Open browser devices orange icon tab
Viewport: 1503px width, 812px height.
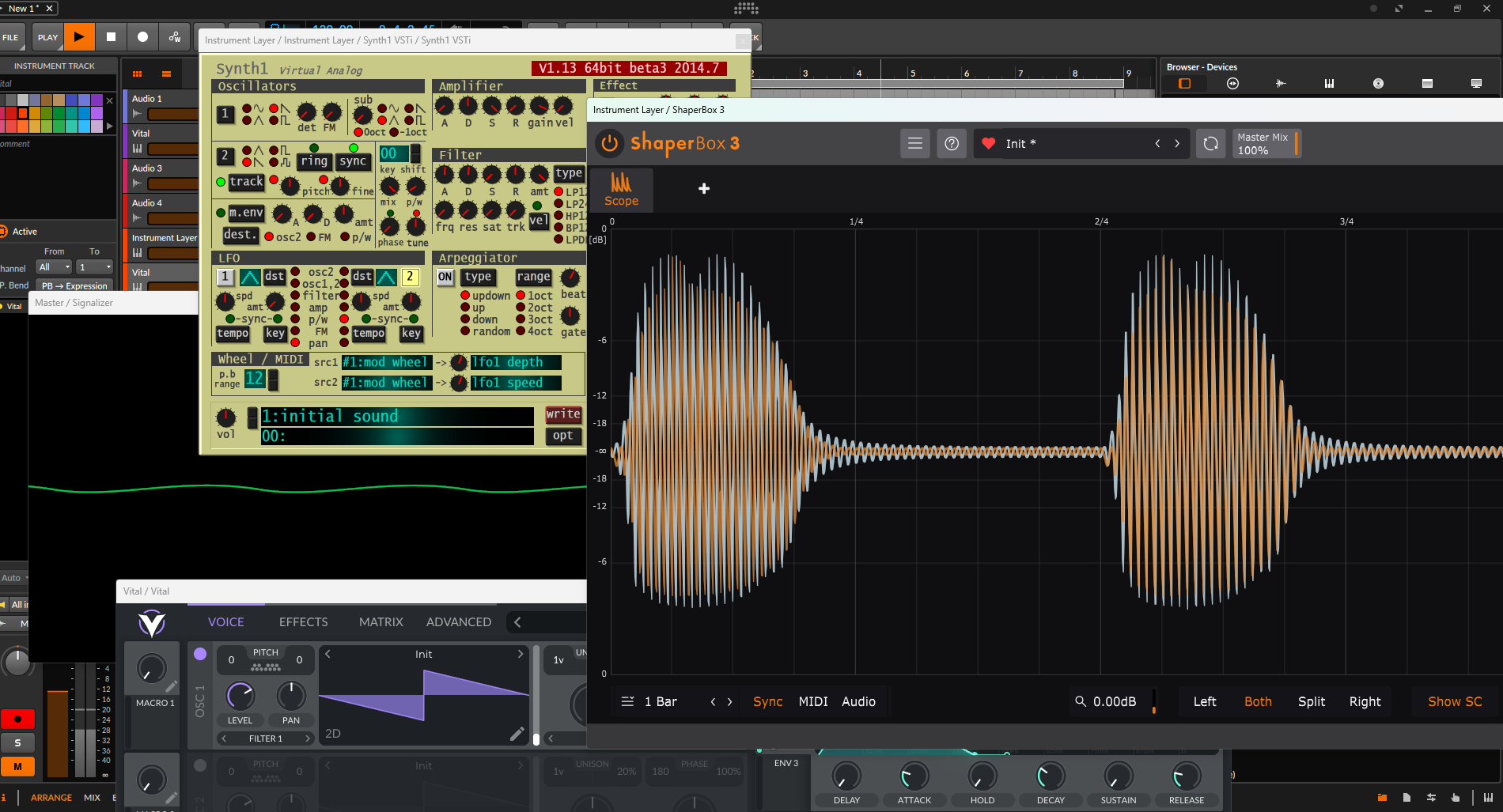point(1184,83)
